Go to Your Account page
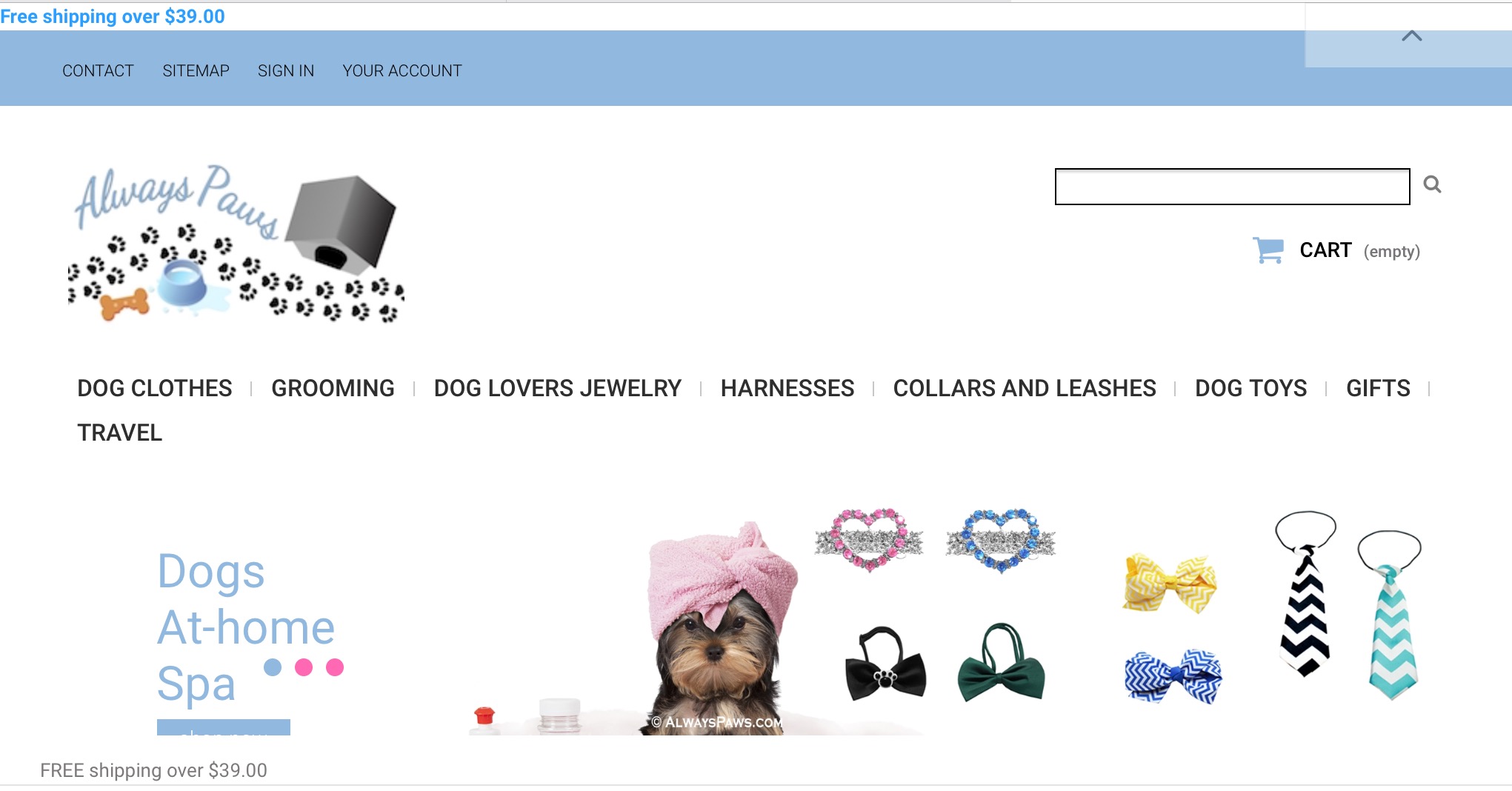This screenshot has width=1512, height=791. pos(402,71)
